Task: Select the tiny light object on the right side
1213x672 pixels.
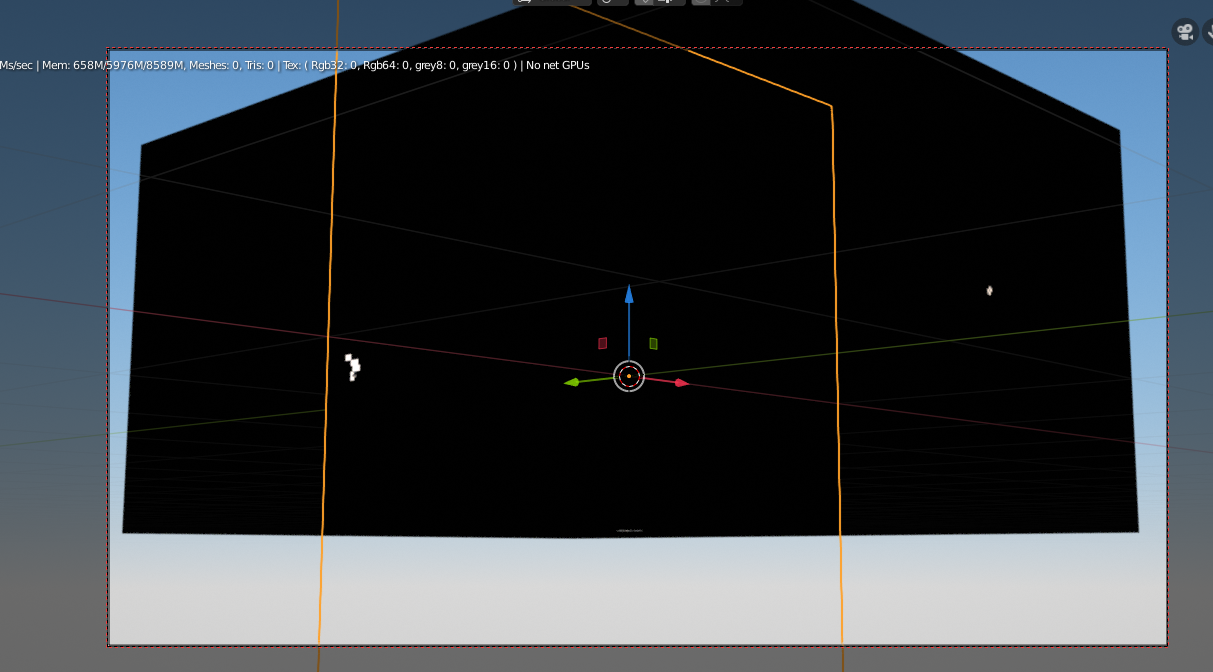Action: click(989, 290)
